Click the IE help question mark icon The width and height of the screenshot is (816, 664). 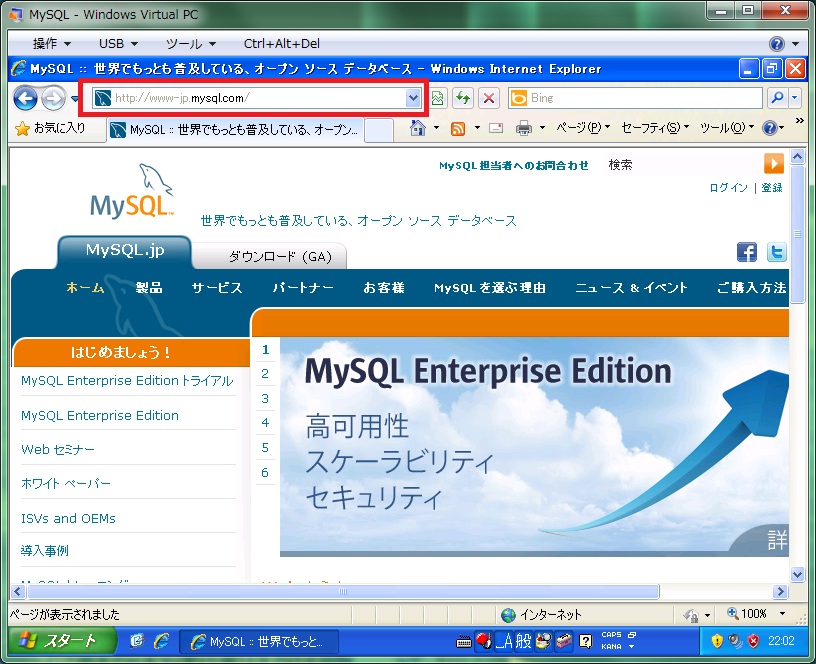point(770,127)
